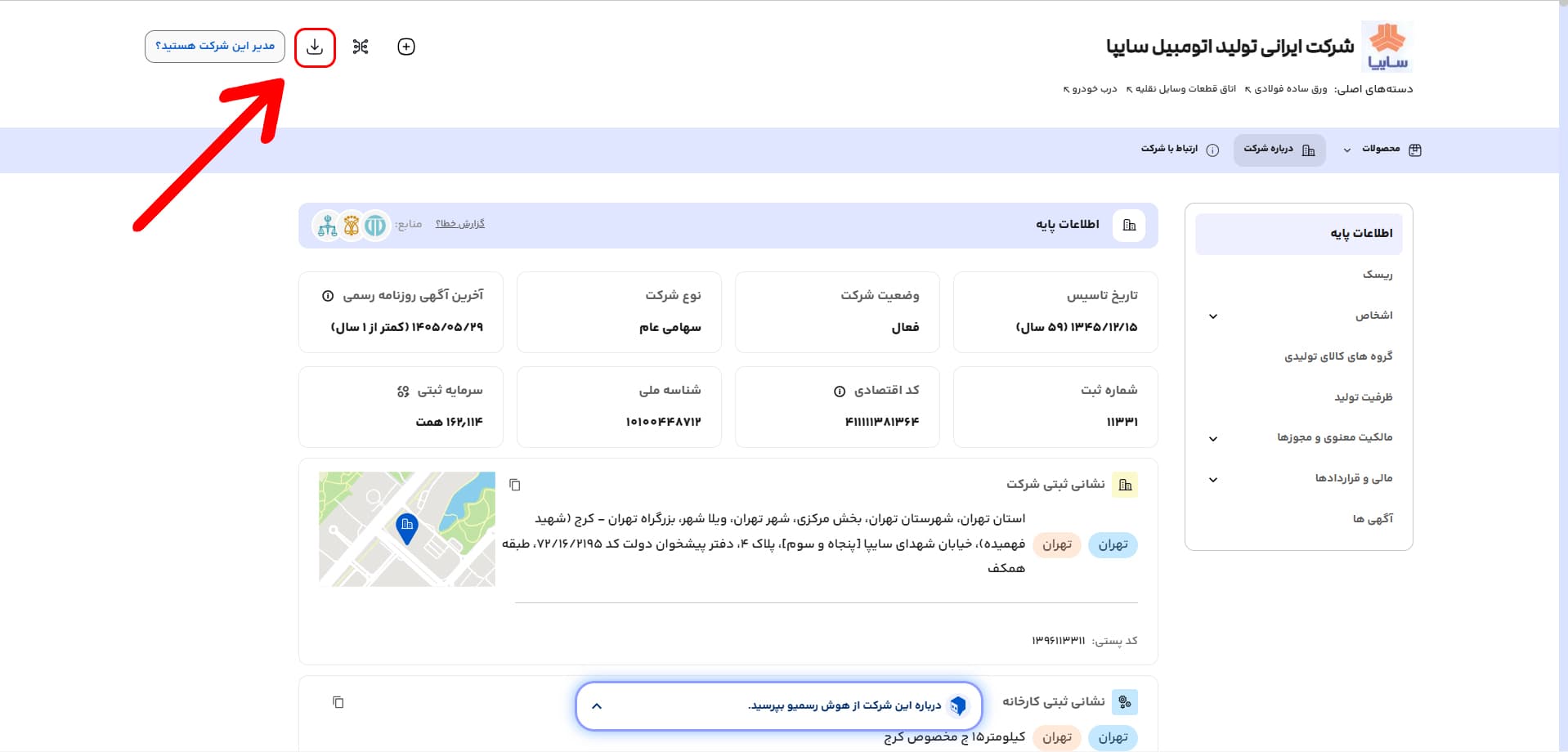Jump to ظرفیت تولید in the sidebar
This screenshot has height=752, width=1568.
click(x=1364, y=397)
